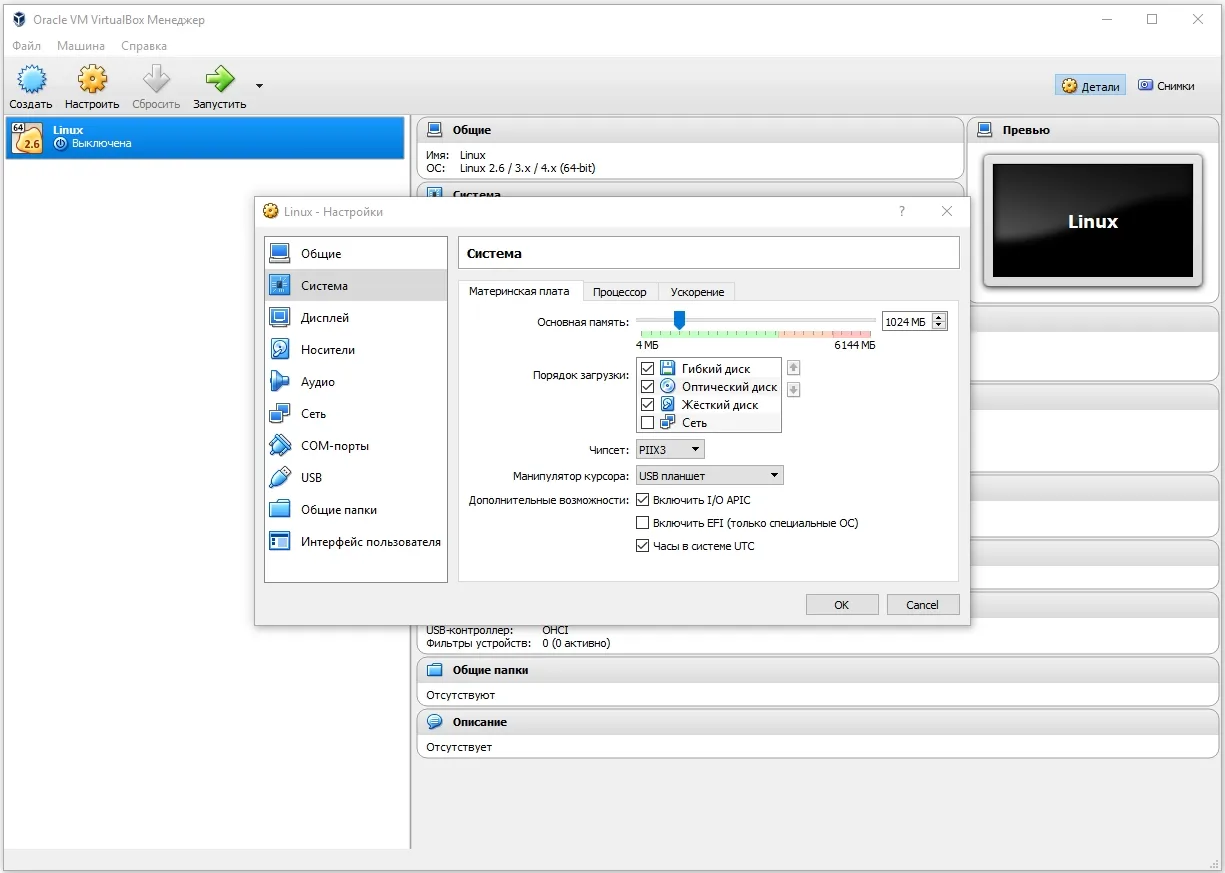The width and height of the screenshot is (1225, 873).
Task: Click the OK button
Action: point(842,605)
